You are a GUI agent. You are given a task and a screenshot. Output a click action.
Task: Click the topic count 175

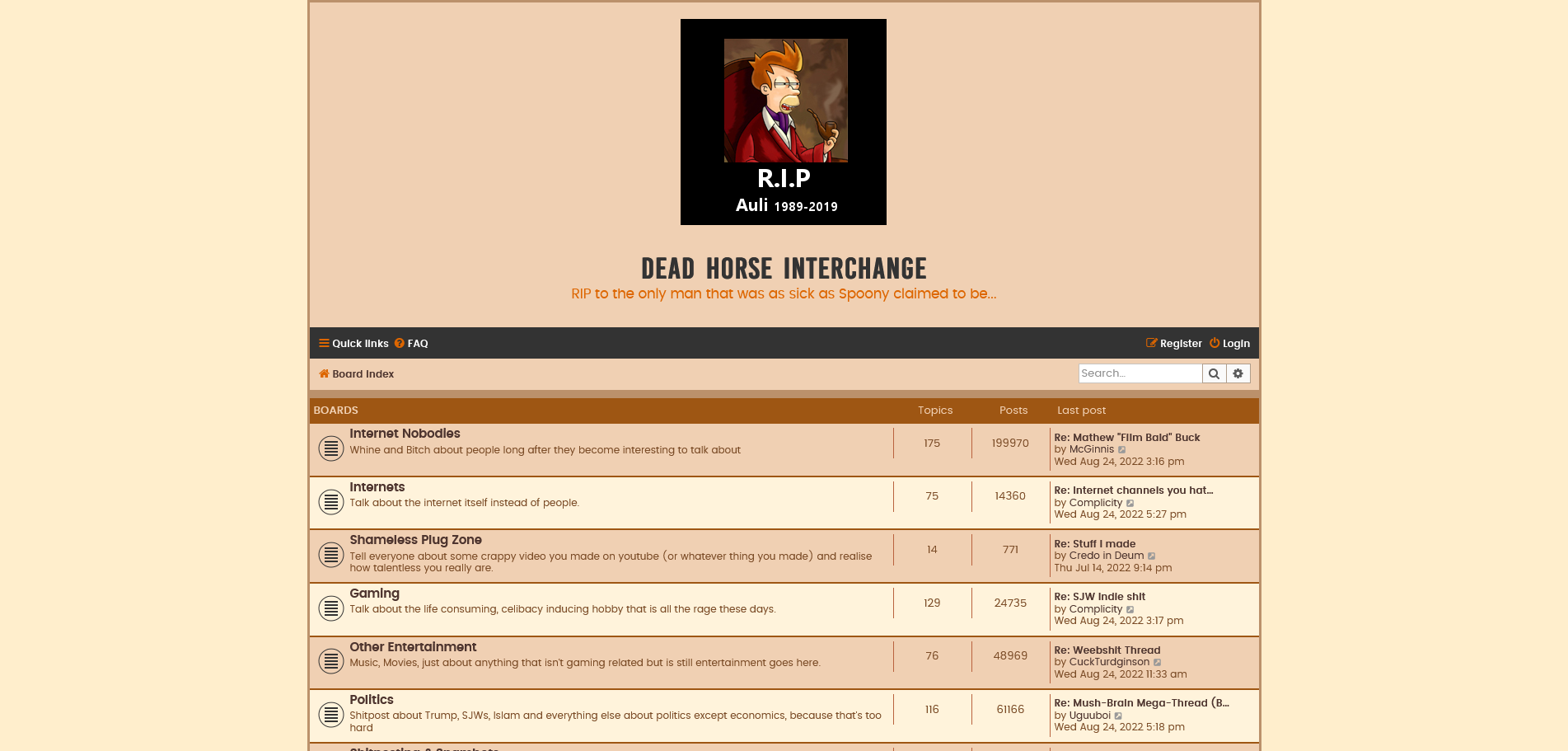click(932, 444)
